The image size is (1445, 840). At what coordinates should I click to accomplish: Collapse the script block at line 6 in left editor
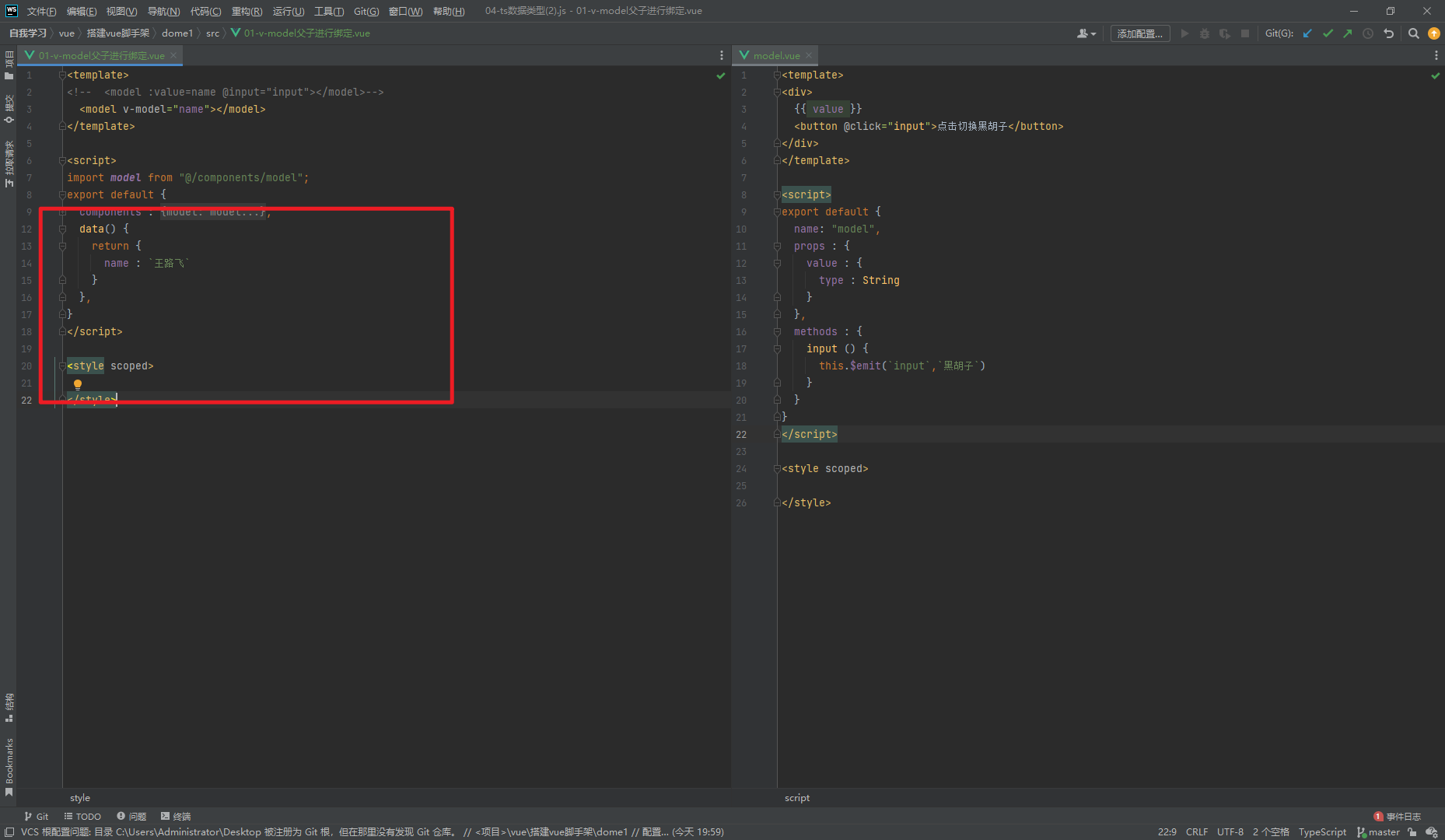tap(62, 161)
